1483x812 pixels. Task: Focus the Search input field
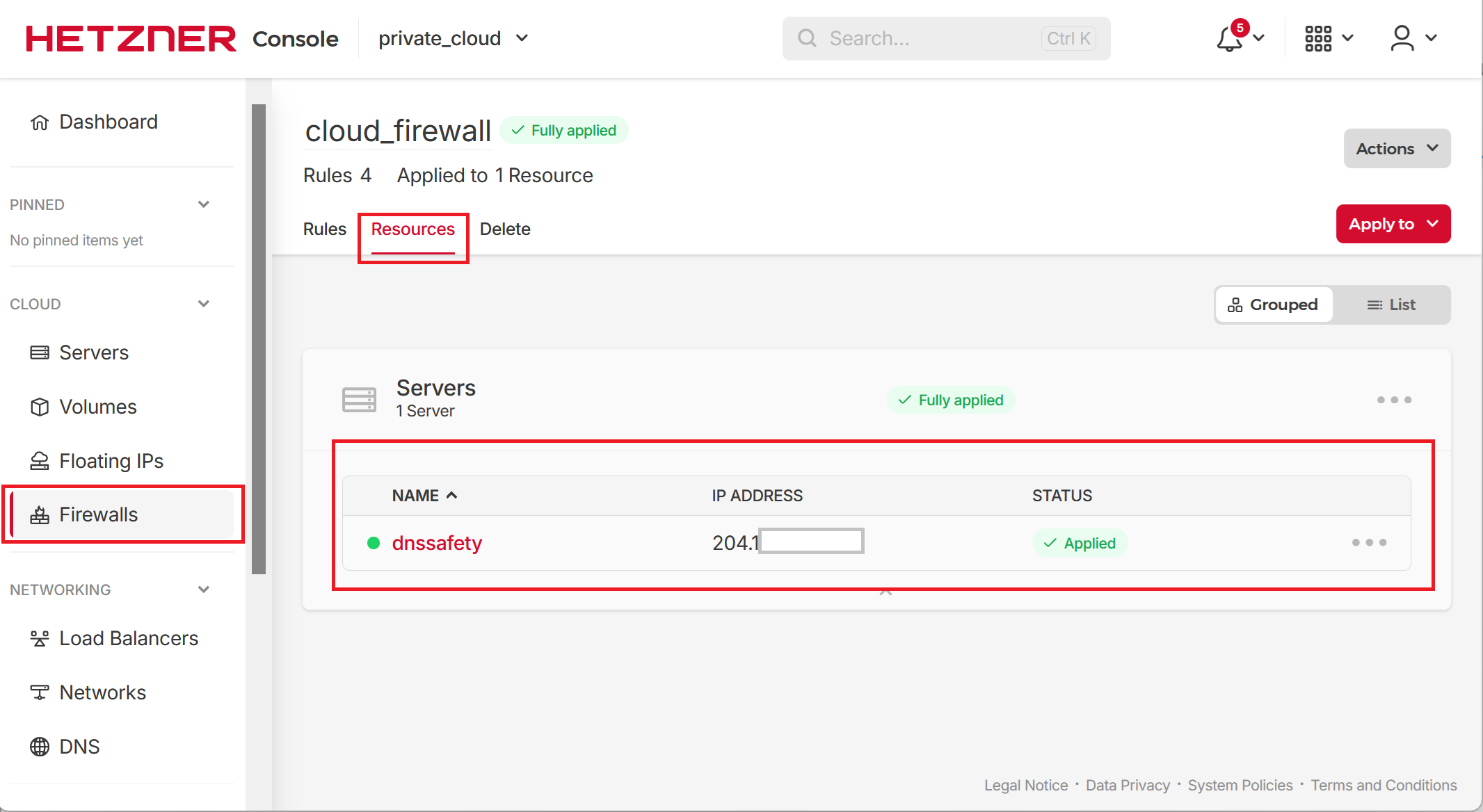tap(946, 38)
